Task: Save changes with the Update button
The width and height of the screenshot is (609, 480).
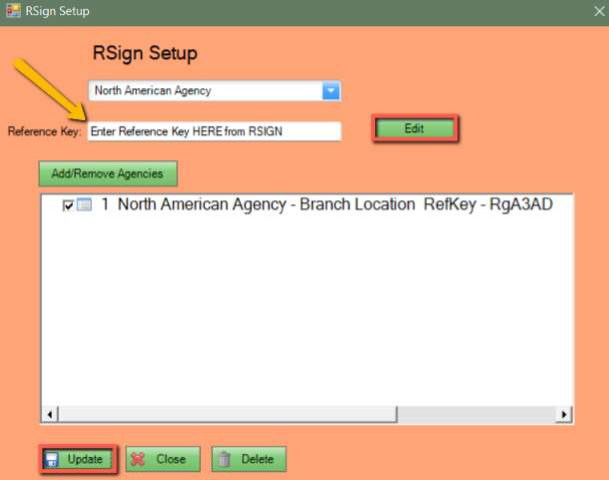Action: click(x=78, y=459)
